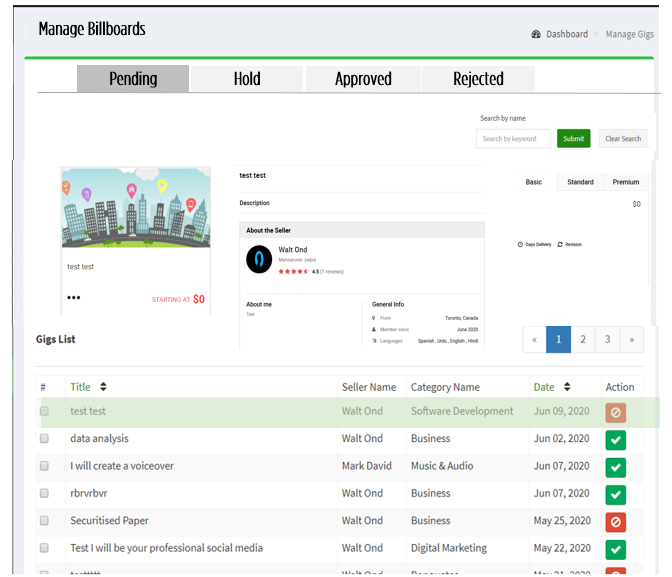Screen dimensions: 672x577
Task: Focus the Search by keyword field
Action: 513,139
